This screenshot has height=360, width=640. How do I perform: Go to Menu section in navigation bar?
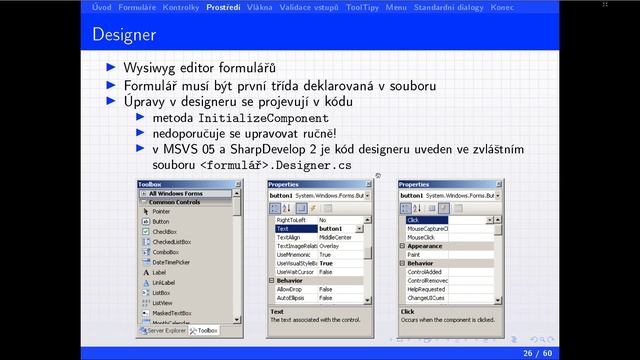tap(396, 7)
